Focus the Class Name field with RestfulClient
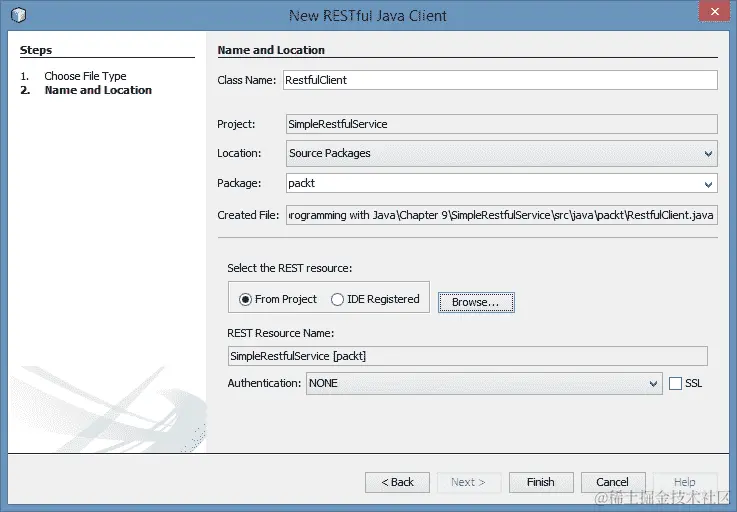737x512 pixels. (x=500, y=80)
